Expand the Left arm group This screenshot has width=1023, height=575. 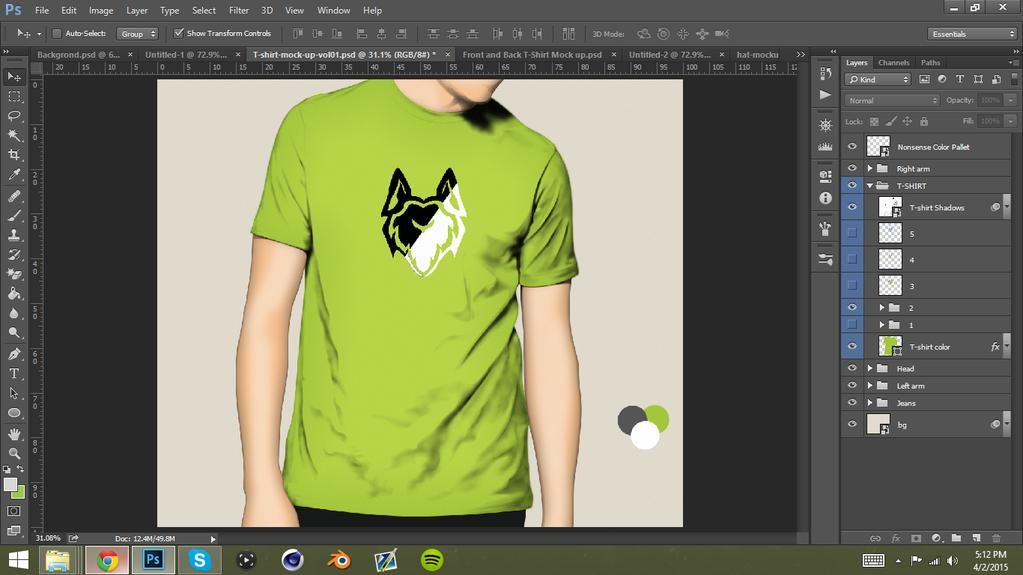click(870, 386)
